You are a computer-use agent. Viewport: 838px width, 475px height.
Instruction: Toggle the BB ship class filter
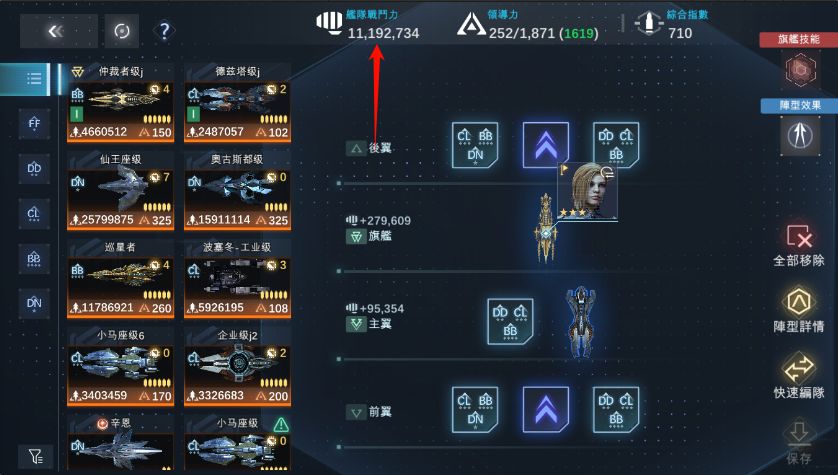(34, 259)
